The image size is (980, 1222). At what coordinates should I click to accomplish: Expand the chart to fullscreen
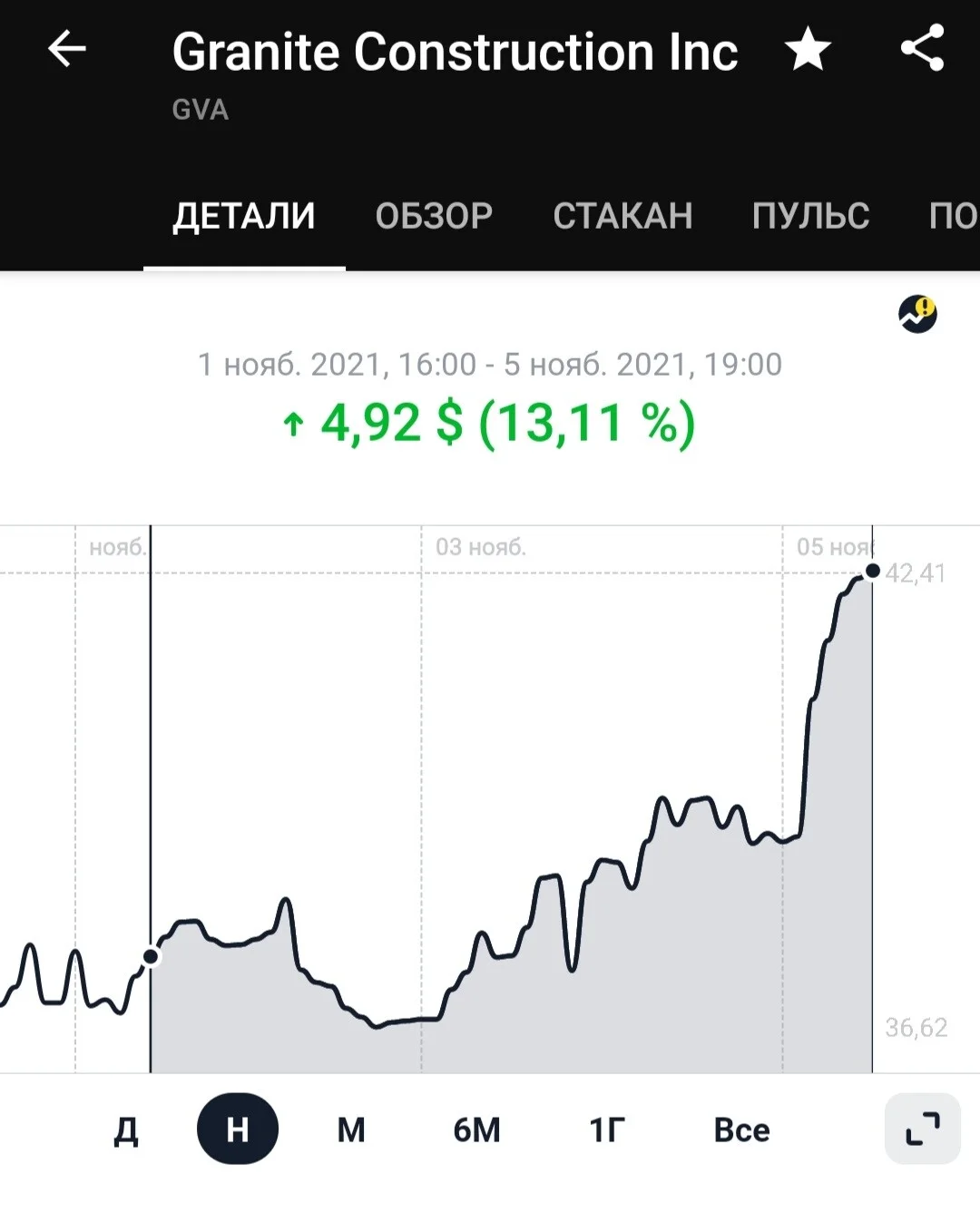[923, 1129]
